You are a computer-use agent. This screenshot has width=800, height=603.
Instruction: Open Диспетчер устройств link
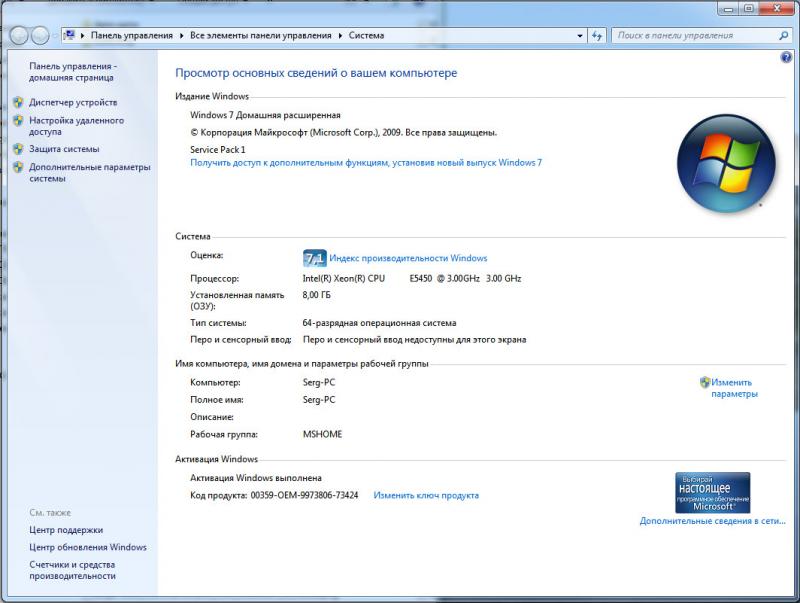click(x=73, y=103)
